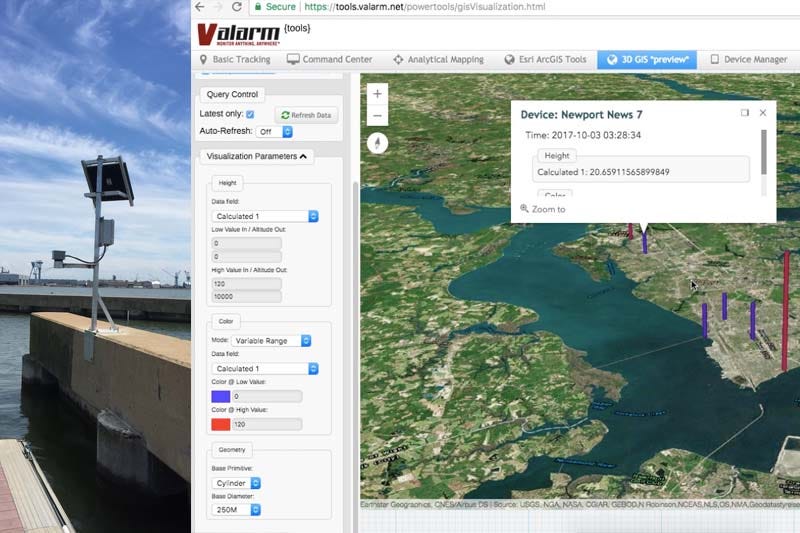Zoom out the map with the minus button
The width and height of the screenshot is (800, 533).
(x=377, y=116)
